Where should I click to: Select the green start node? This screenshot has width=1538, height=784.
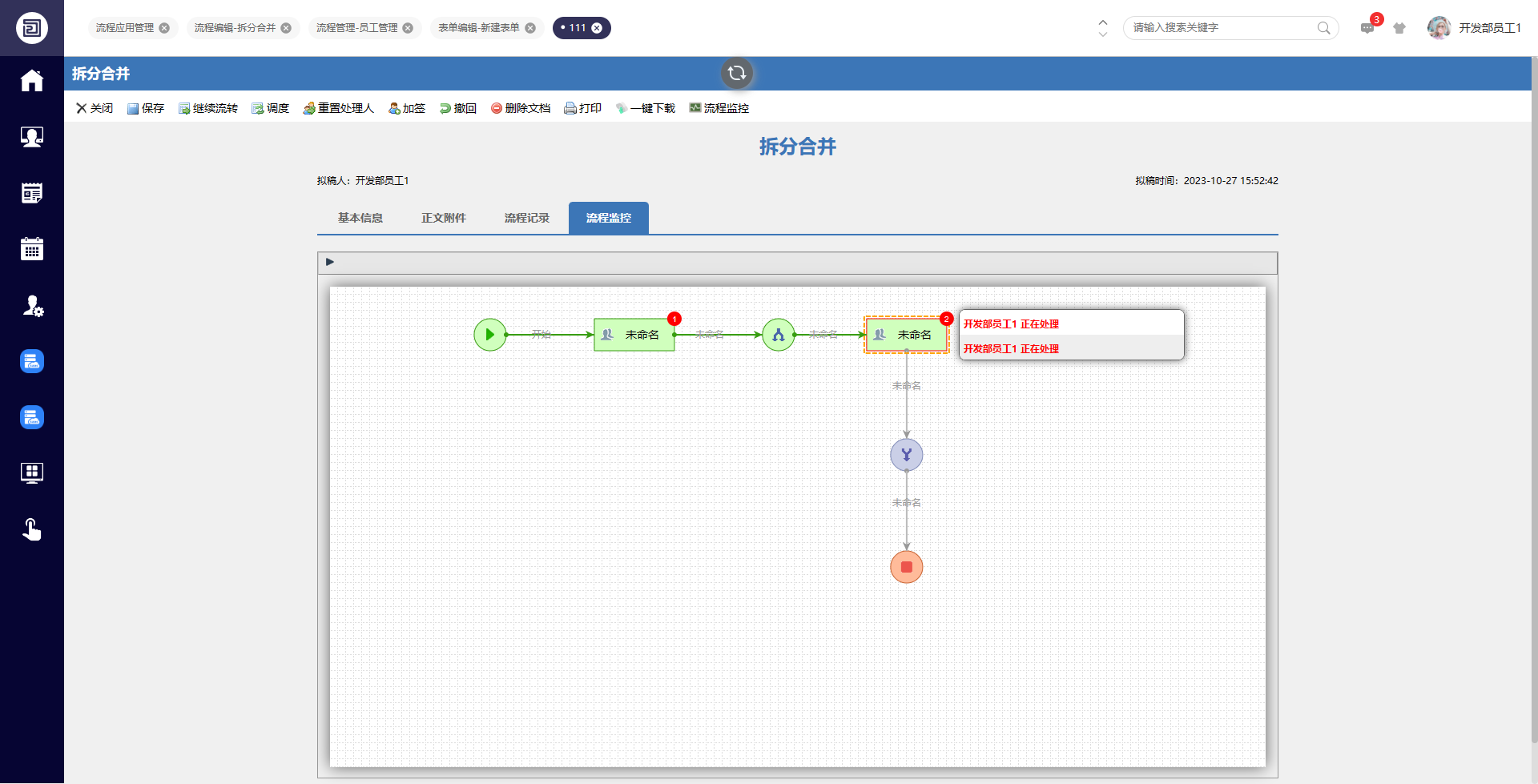point(490,335)
